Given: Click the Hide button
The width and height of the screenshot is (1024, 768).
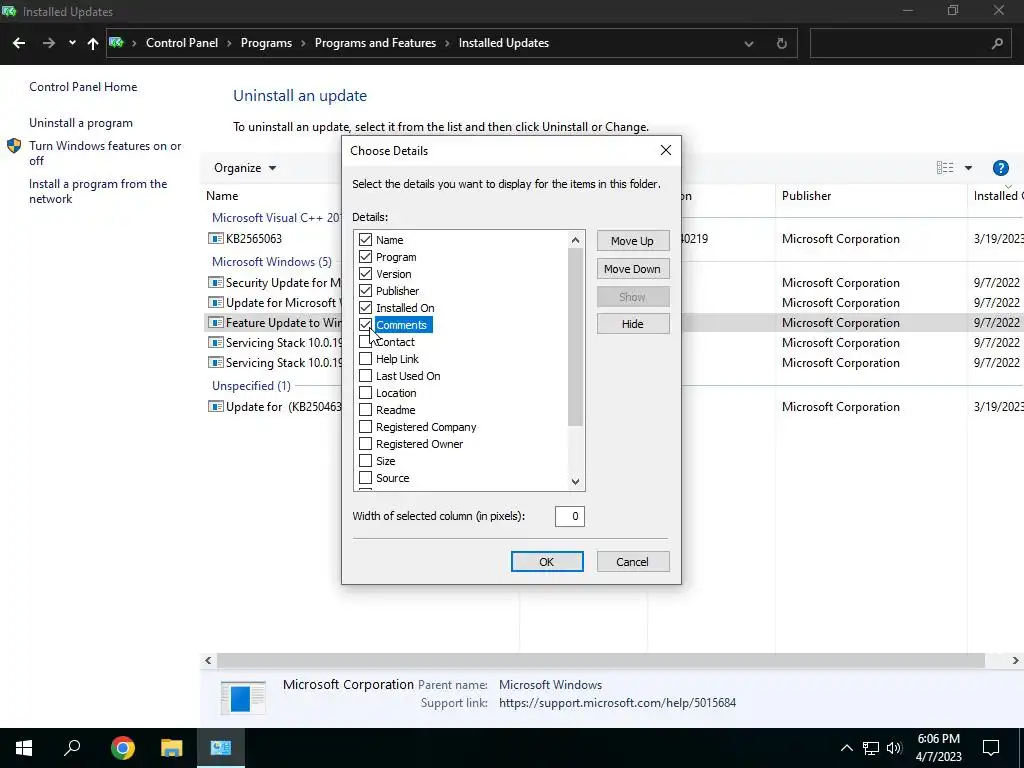Looking at the screenshot, I should coord(632,324).
